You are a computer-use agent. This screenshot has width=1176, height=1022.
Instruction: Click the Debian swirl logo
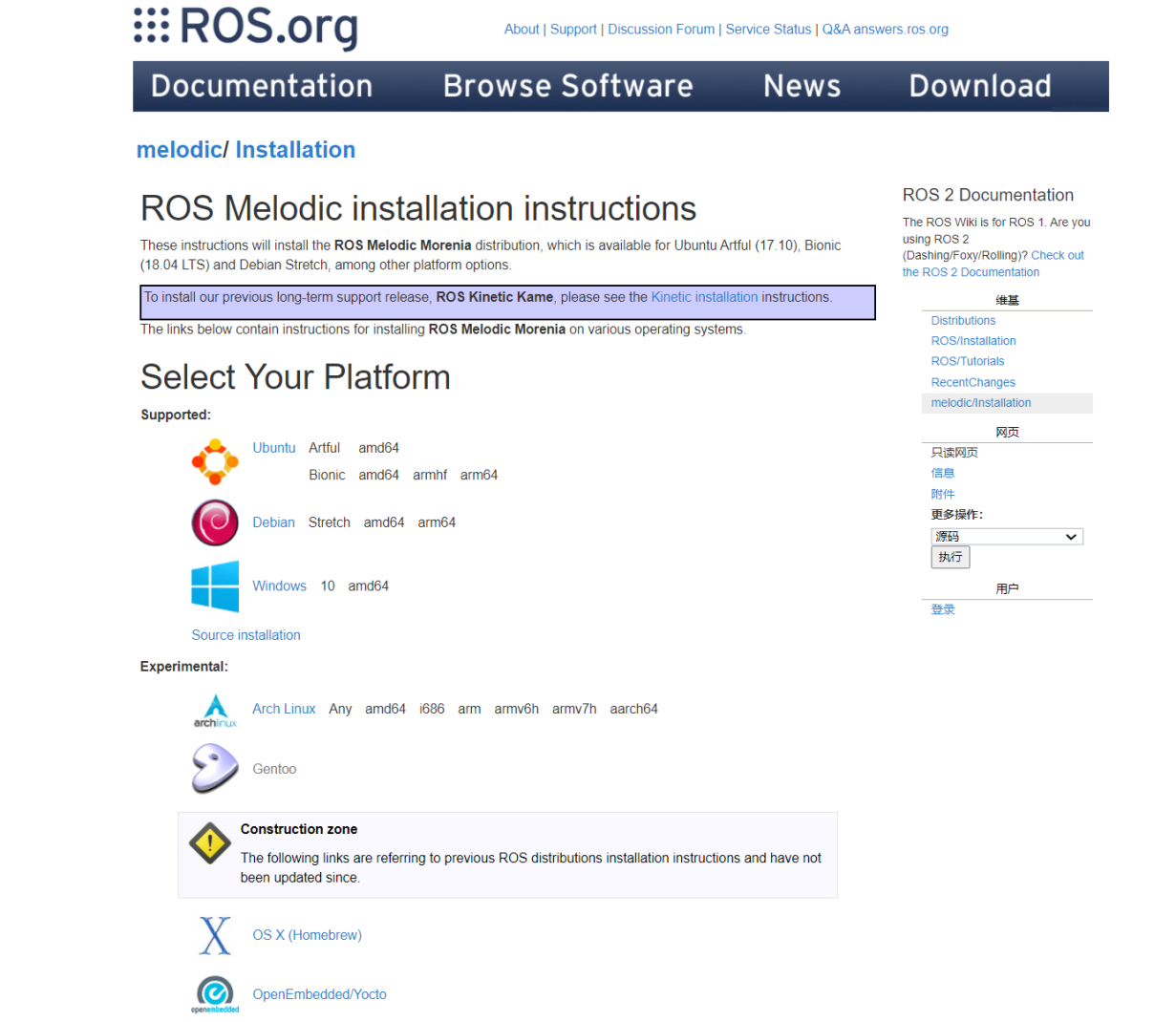tap(214, 522)
